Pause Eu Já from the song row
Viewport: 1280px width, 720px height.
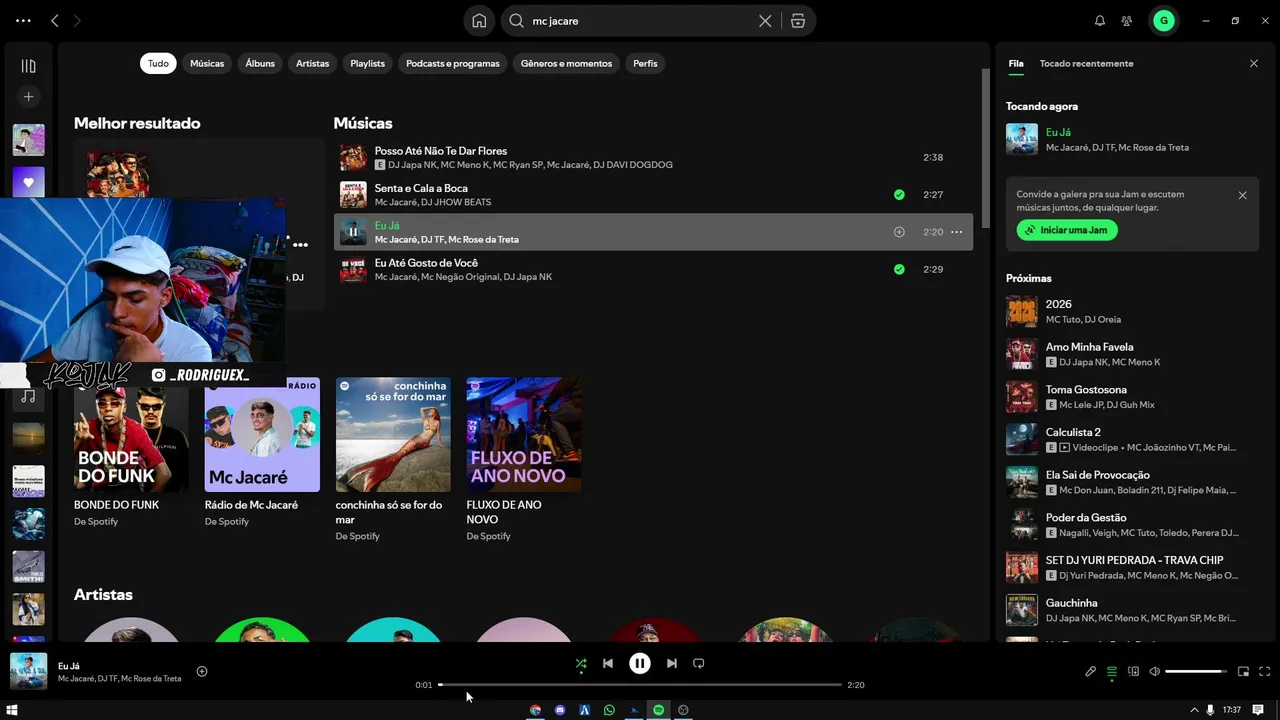pos(353,232)
